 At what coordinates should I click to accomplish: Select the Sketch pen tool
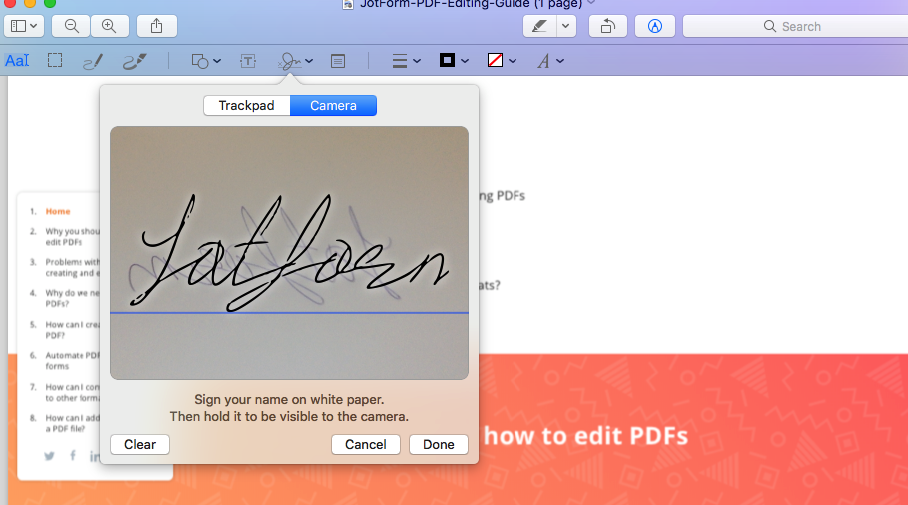(x=93, y=61)
